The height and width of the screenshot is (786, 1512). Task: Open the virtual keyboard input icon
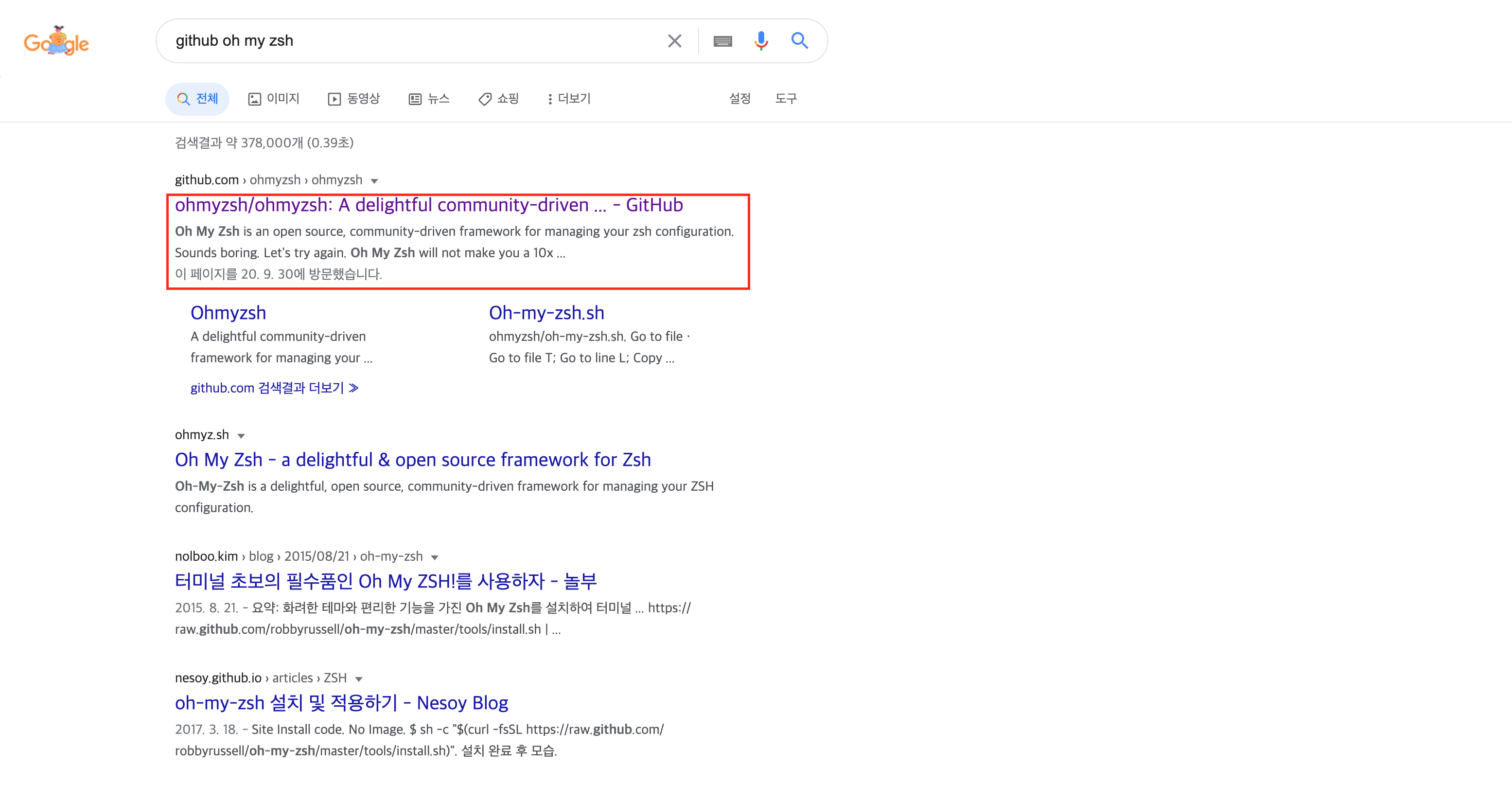click(722, 40)
